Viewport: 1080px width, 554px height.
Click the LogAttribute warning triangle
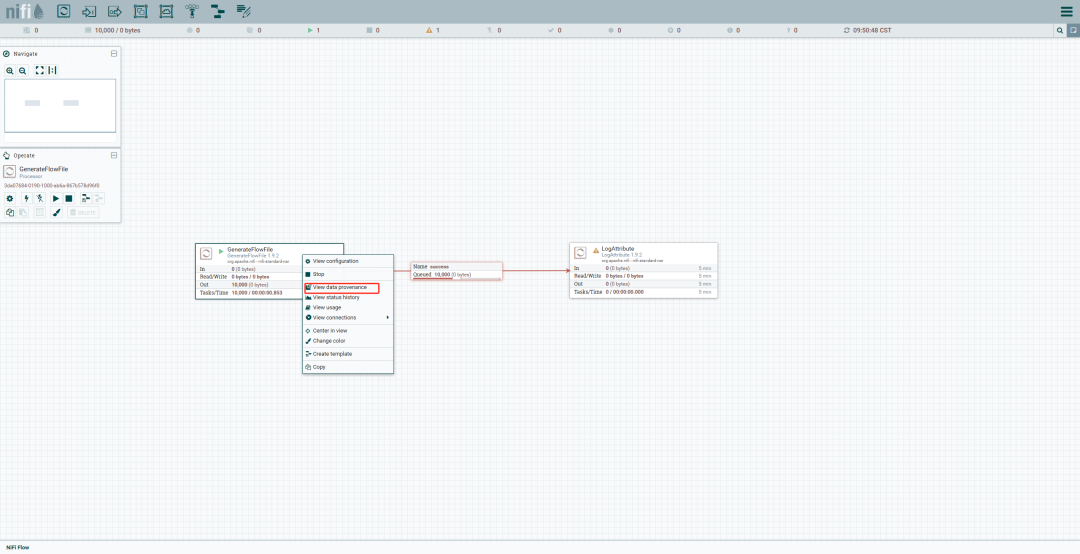point(596,250)
